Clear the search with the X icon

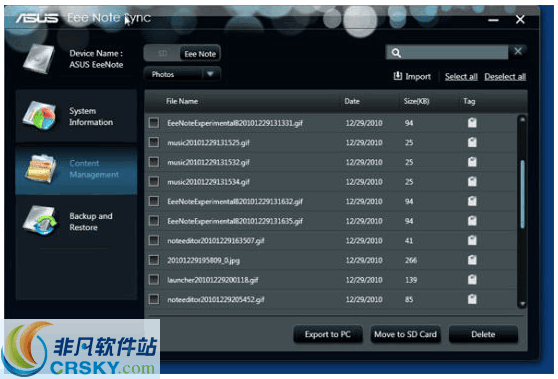click(518, 51)
